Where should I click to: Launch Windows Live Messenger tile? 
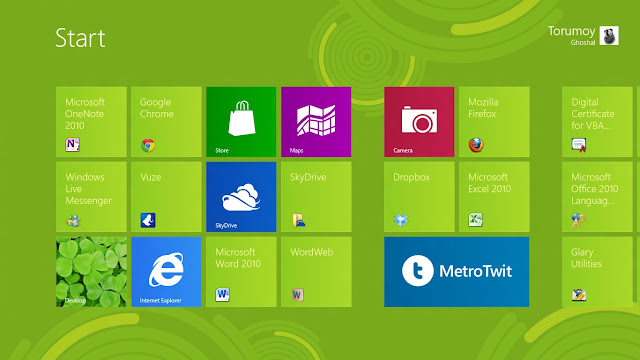click(x=91, y=197)
